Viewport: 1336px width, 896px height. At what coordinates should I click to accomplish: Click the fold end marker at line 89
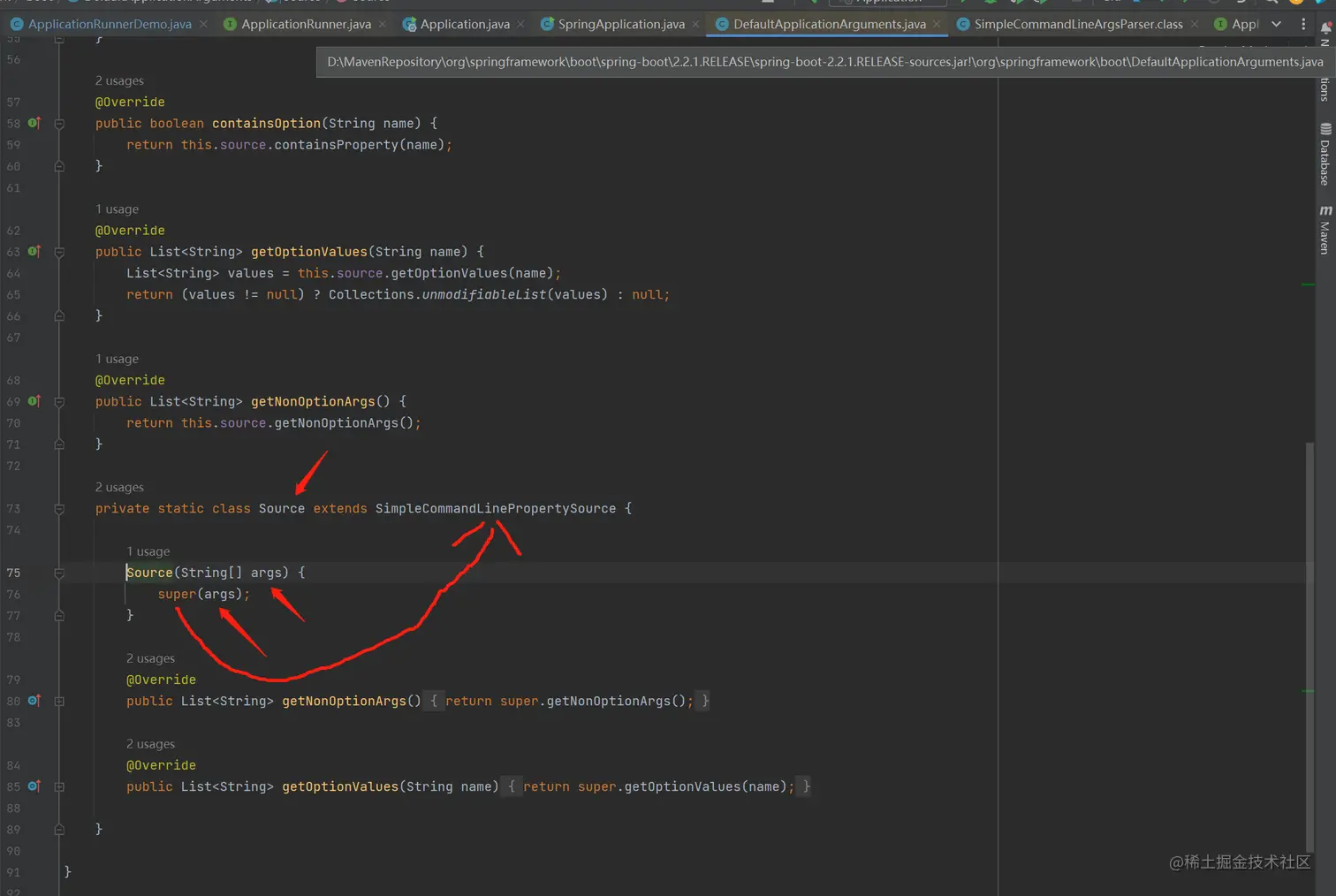click(x=59, y=830)
